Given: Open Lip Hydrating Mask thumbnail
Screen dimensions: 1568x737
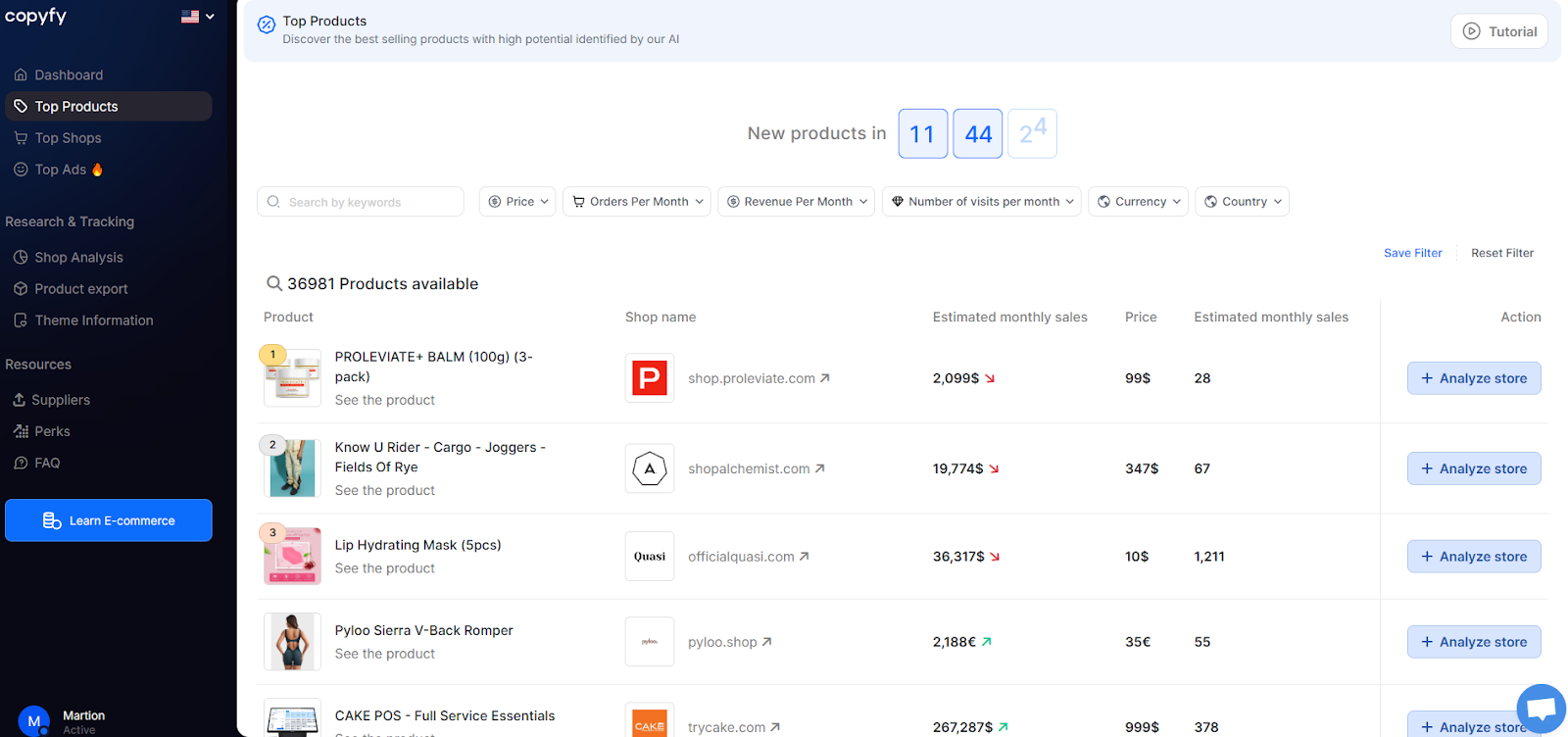Looking at the screenshot, I should coord(293,556).
